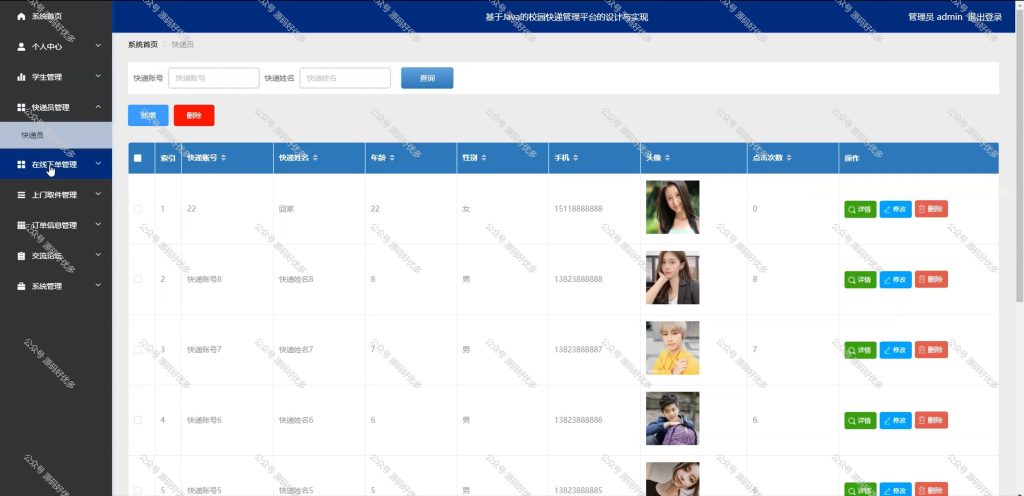Sort by 头像 column arrows

[x=667, y=158]
